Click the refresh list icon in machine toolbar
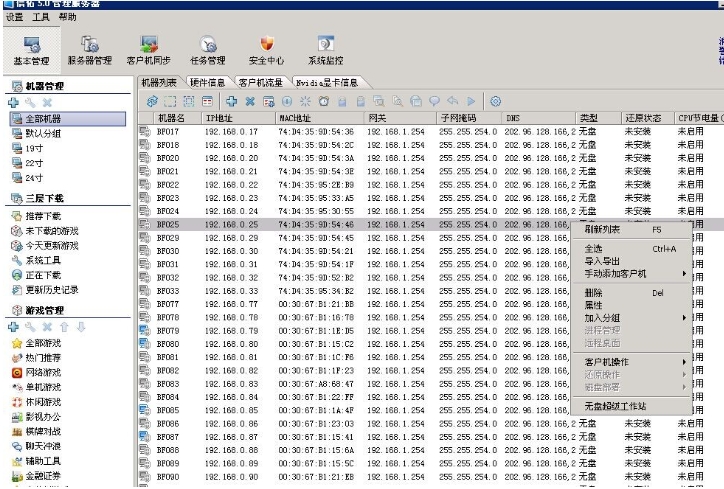Viewport: 724px width, 489px height. [152, 101]
